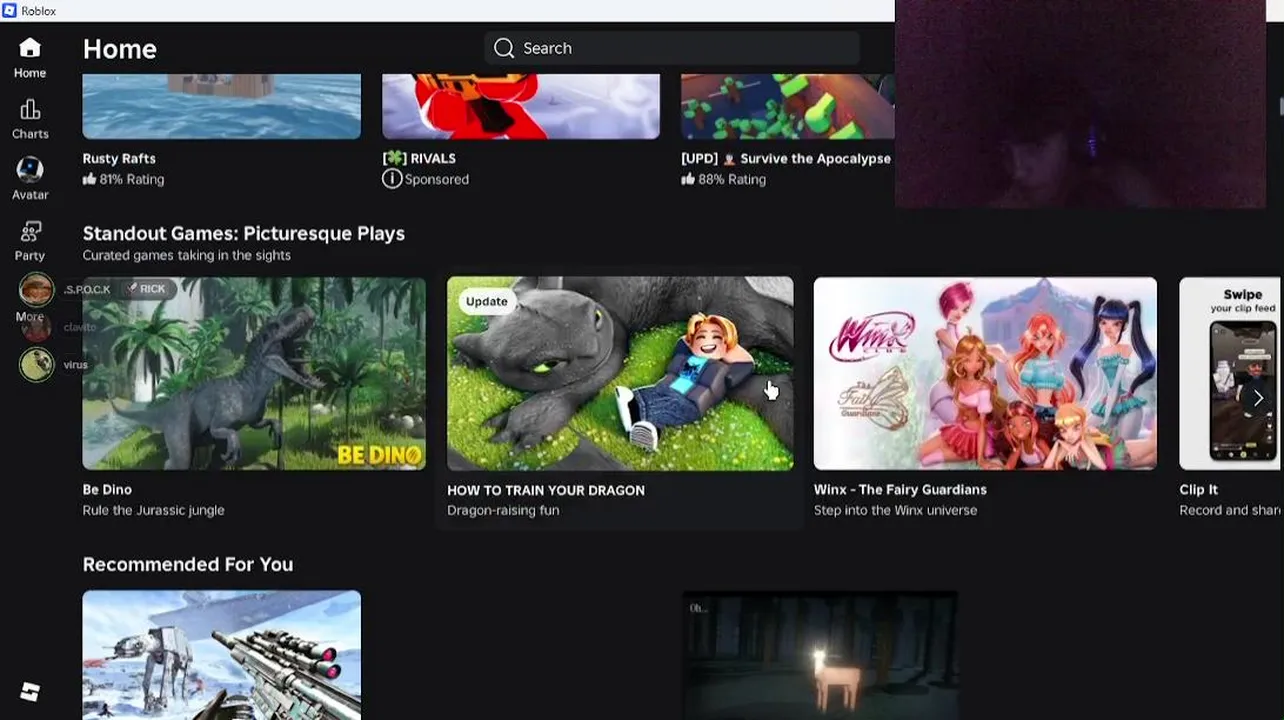Viewport: 1284px width, 720px height.
Task: Open the Avatar sidebar icon
Action: pyautogui.click(x=30, y=169)
